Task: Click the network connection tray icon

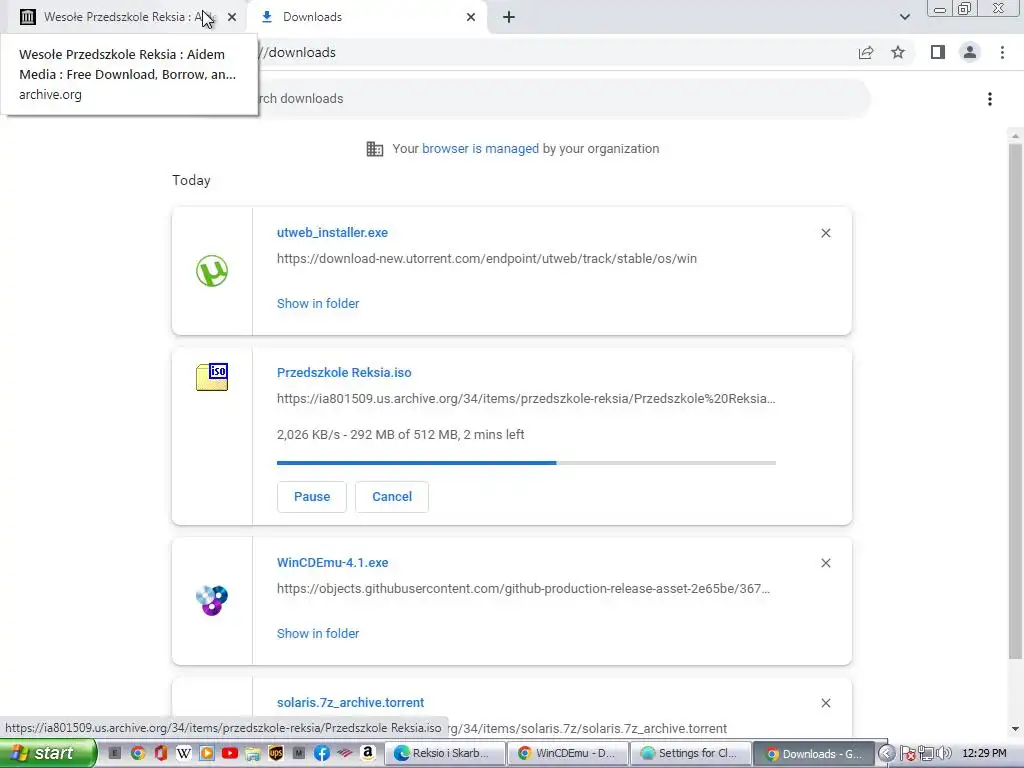Action: click(925, 754)
